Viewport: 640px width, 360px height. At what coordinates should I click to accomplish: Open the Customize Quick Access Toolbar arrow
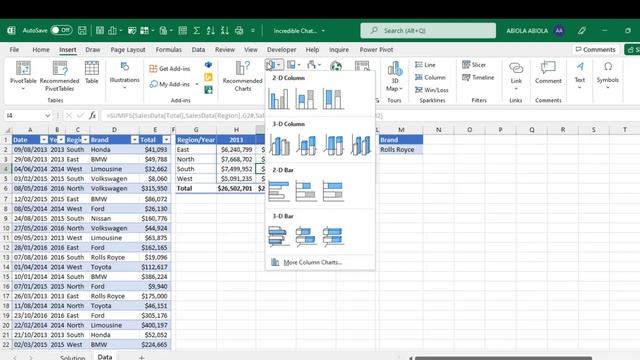click(253, 30)
